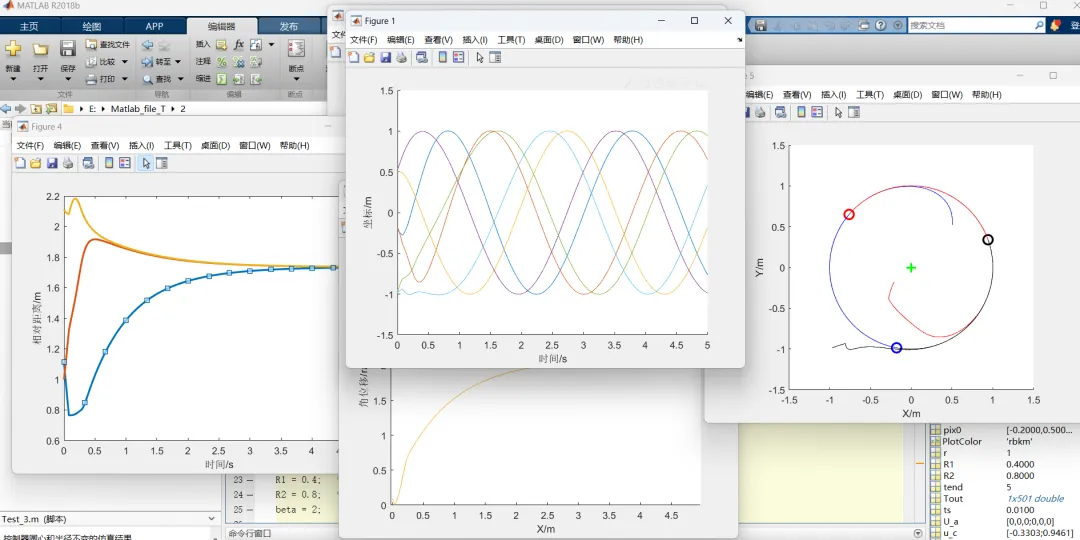Click the 打印 (Print) button in ribbon

point(101,79)
